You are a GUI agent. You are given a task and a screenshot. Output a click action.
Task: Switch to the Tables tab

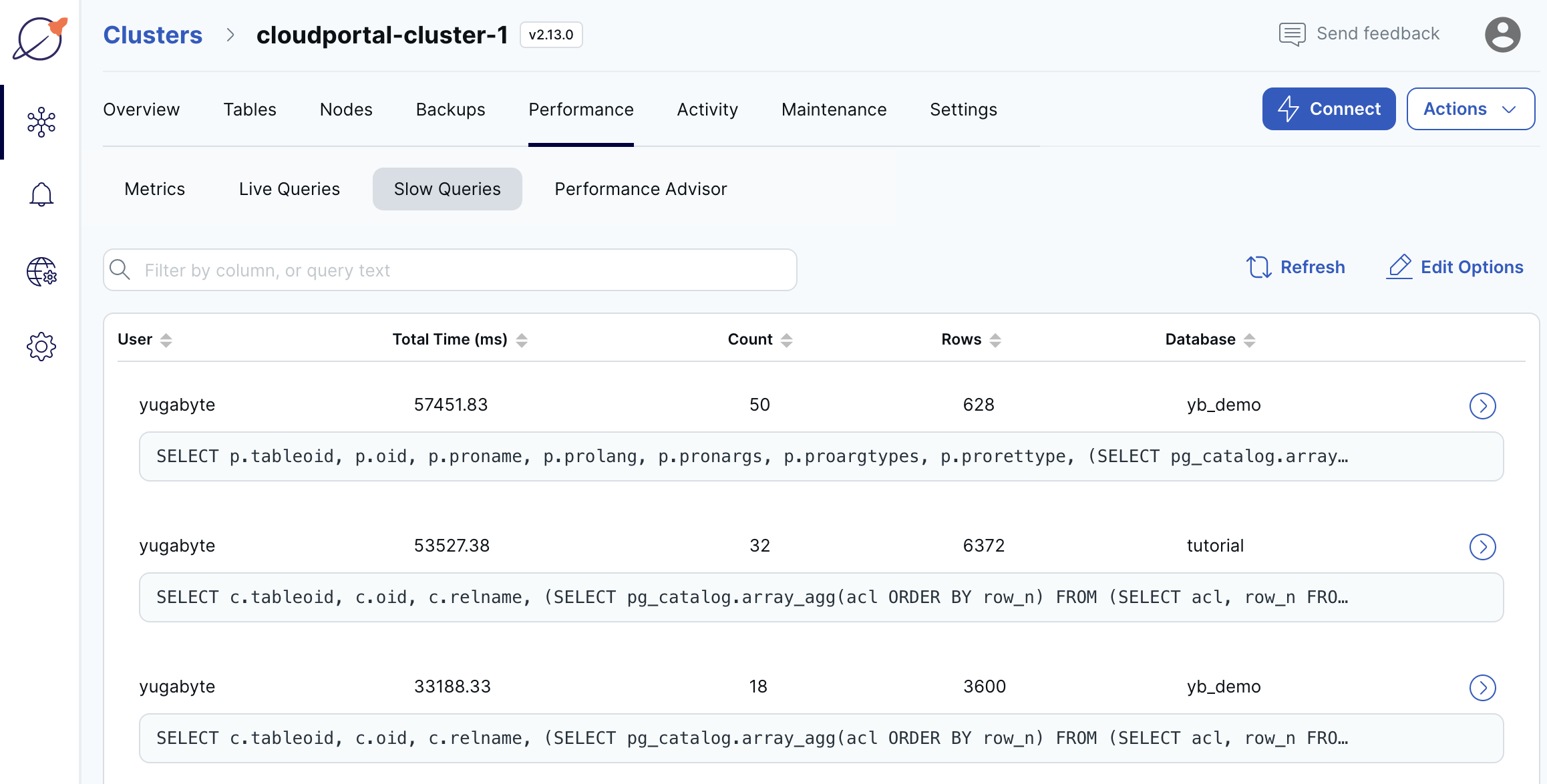tap(250, 110)
